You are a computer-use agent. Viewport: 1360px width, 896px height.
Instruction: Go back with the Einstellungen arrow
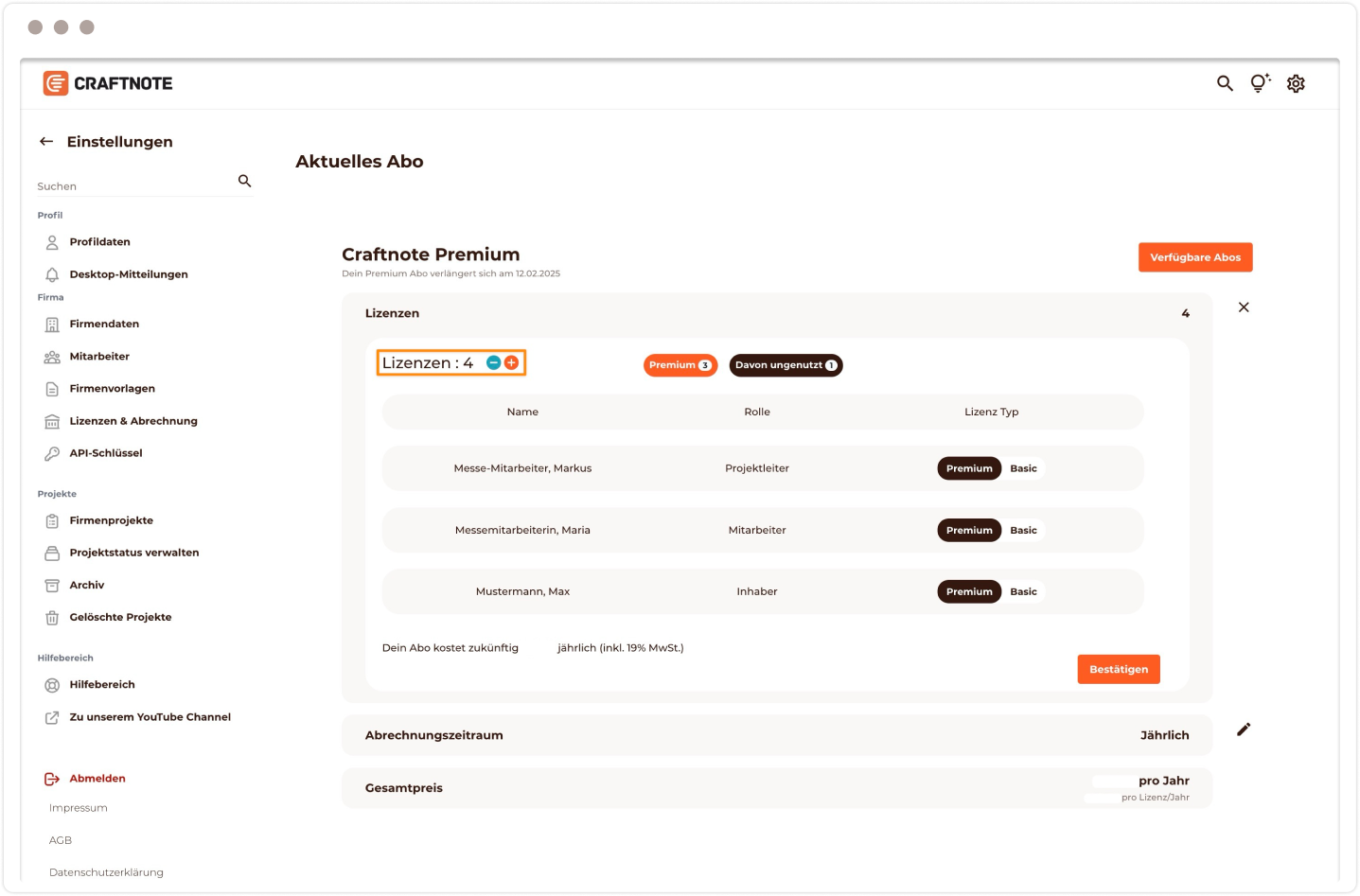click(x=46, y=142)
